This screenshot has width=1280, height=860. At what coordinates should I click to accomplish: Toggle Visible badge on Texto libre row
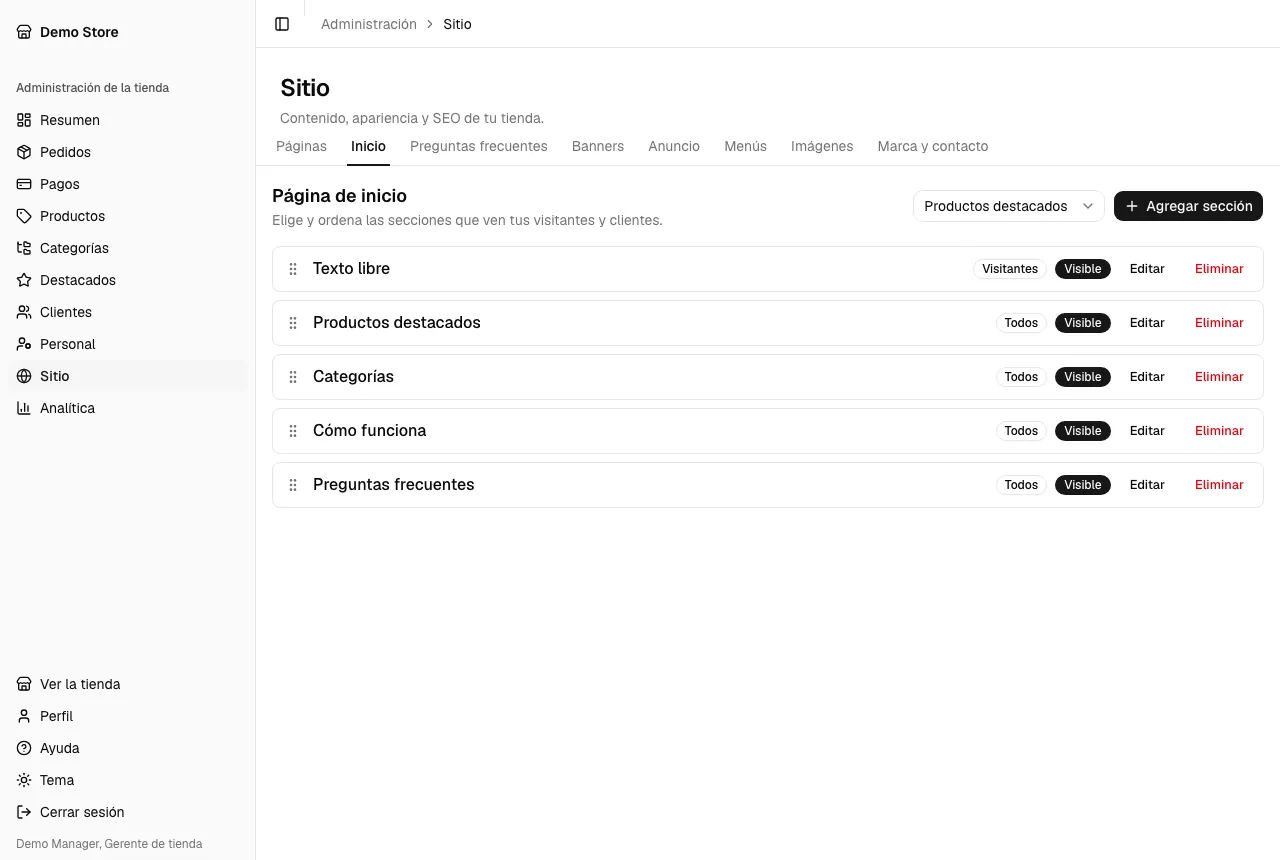[1083, 269]
